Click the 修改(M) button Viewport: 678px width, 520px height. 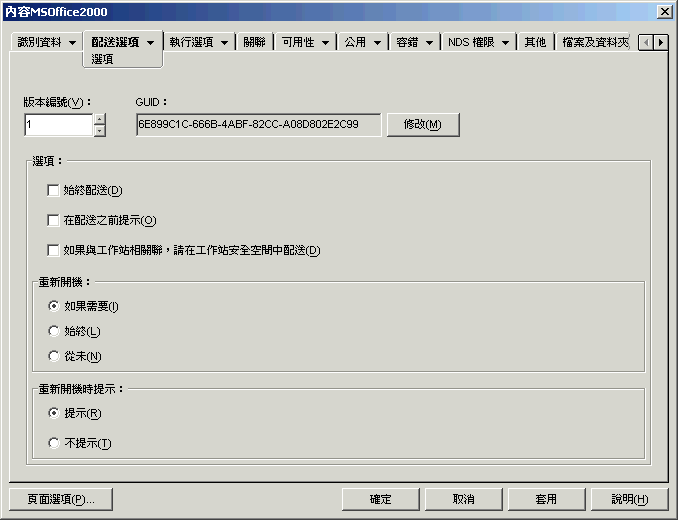pos(423,125)
